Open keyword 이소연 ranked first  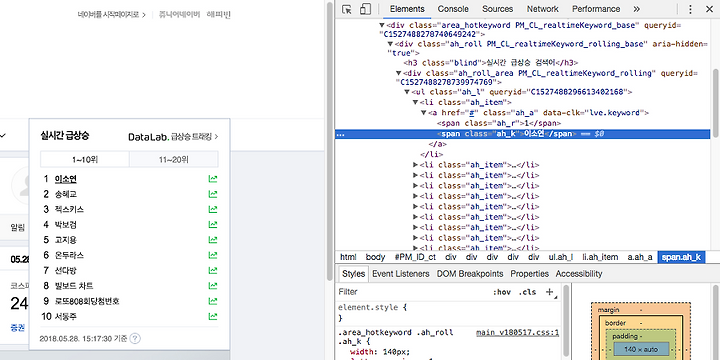click(x=65, y=179)
